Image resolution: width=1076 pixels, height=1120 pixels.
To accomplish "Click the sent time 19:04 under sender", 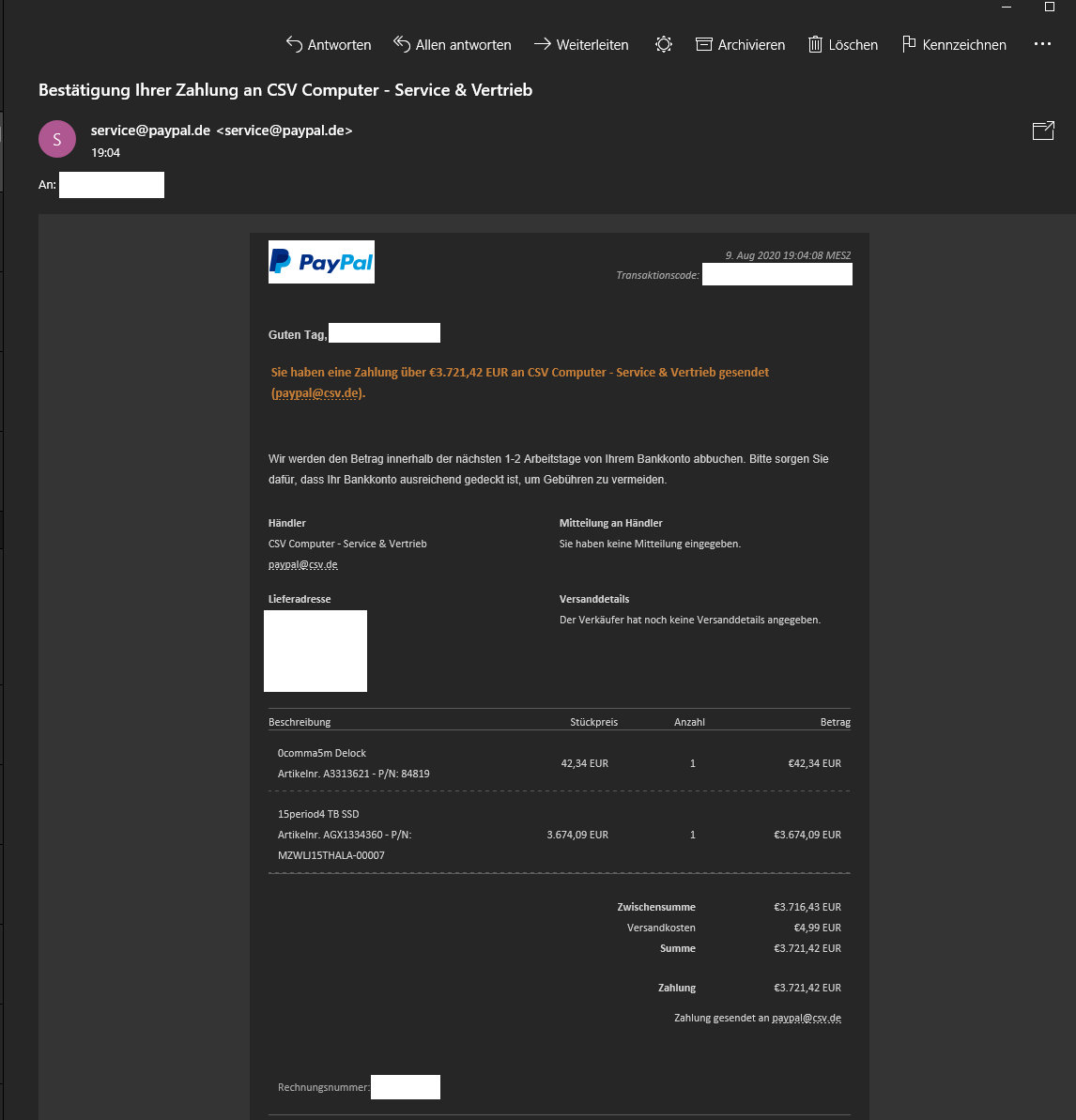I will click(x=106, y=153).
